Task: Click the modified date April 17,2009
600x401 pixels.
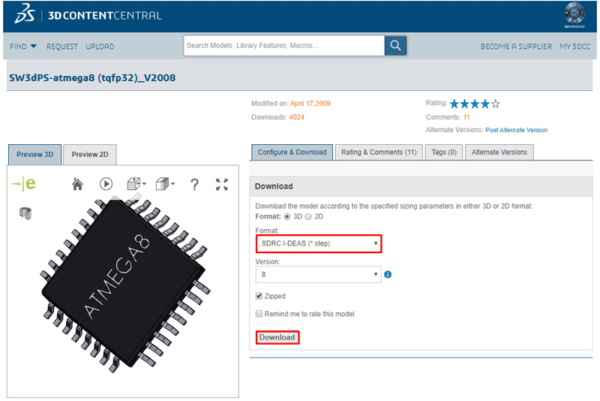Action: pyautogui.click(x=310, y=103)
